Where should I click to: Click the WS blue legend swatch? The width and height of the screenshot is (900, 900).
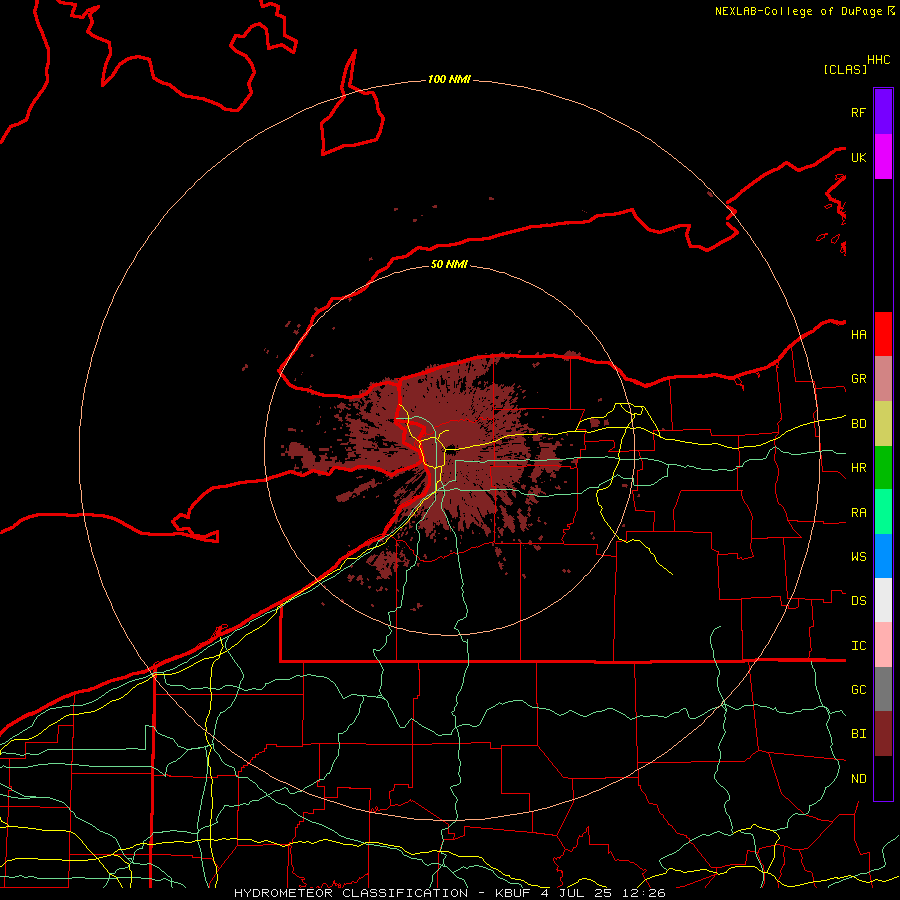point(883,556)
